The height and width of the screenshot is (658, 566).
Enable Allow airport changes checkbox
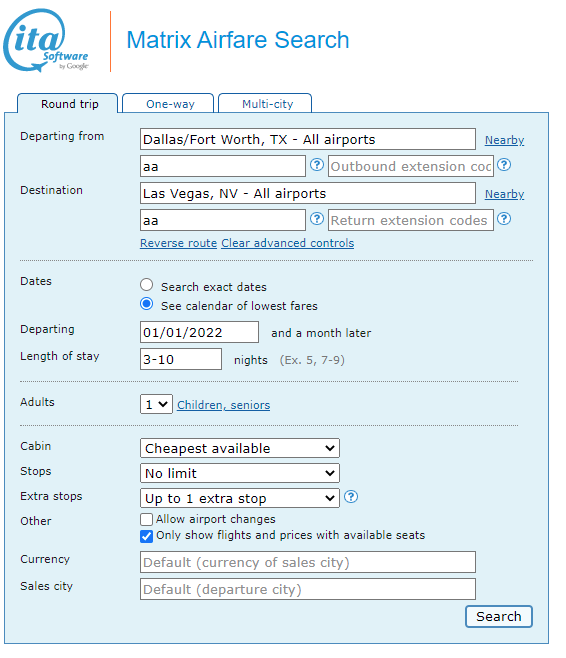click(146, 520)
